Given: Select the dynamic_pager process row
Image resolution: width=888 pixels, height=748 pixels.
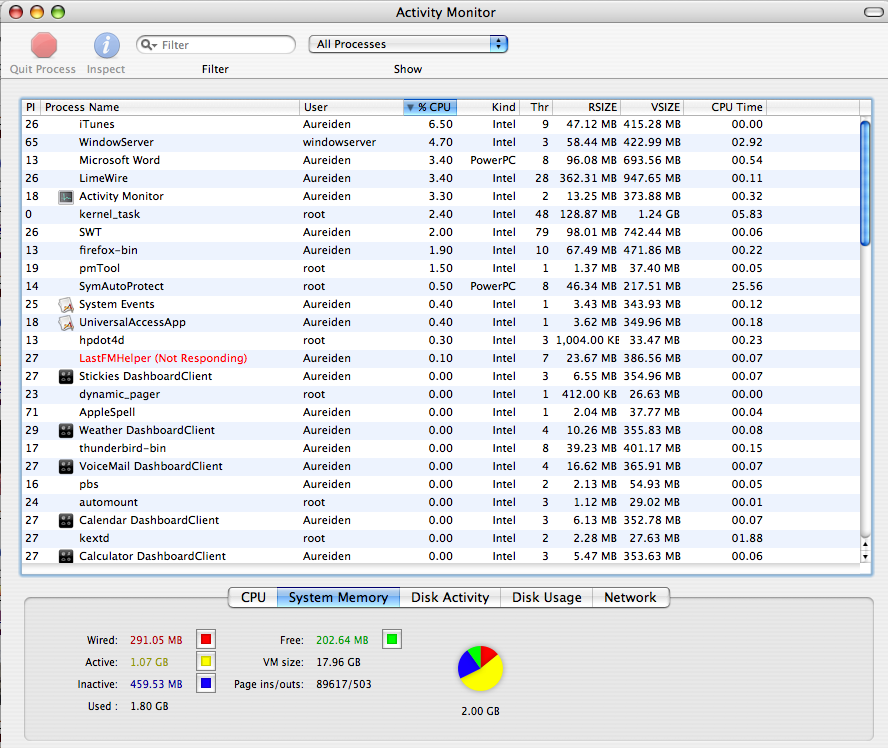Looking at the screenshot, I should (441, 394).
